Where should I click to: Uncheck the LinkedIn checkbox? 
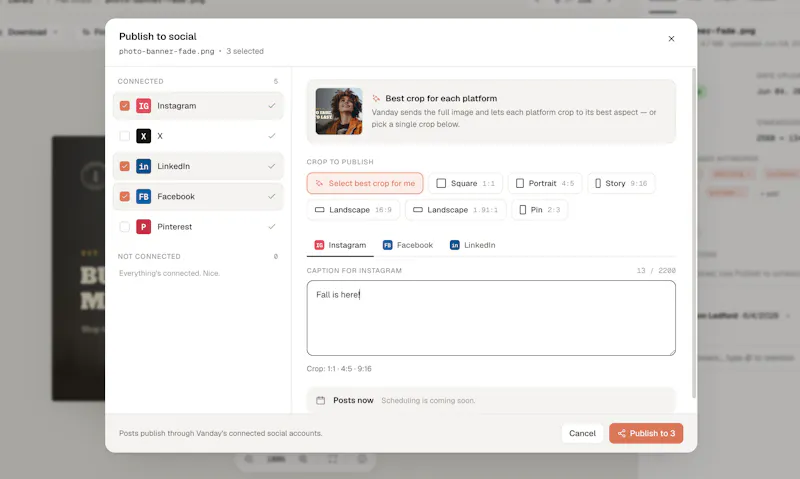124,166
